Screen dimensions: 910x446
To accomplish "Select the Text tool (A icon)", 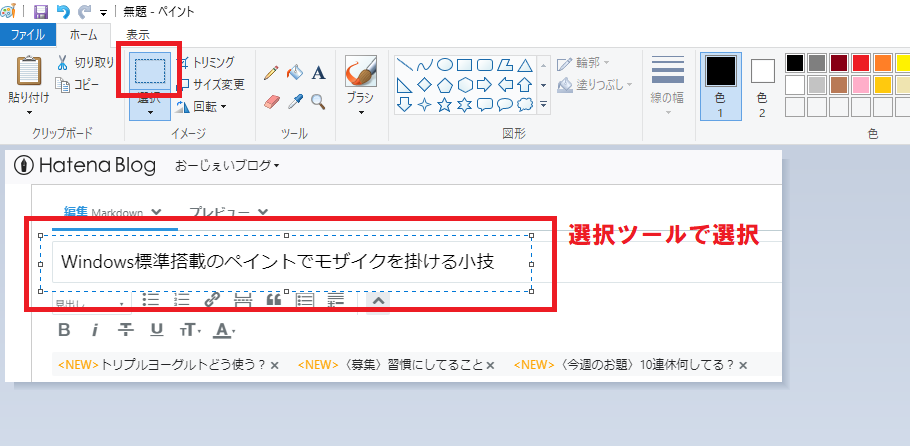I will [x=319, y=73].
